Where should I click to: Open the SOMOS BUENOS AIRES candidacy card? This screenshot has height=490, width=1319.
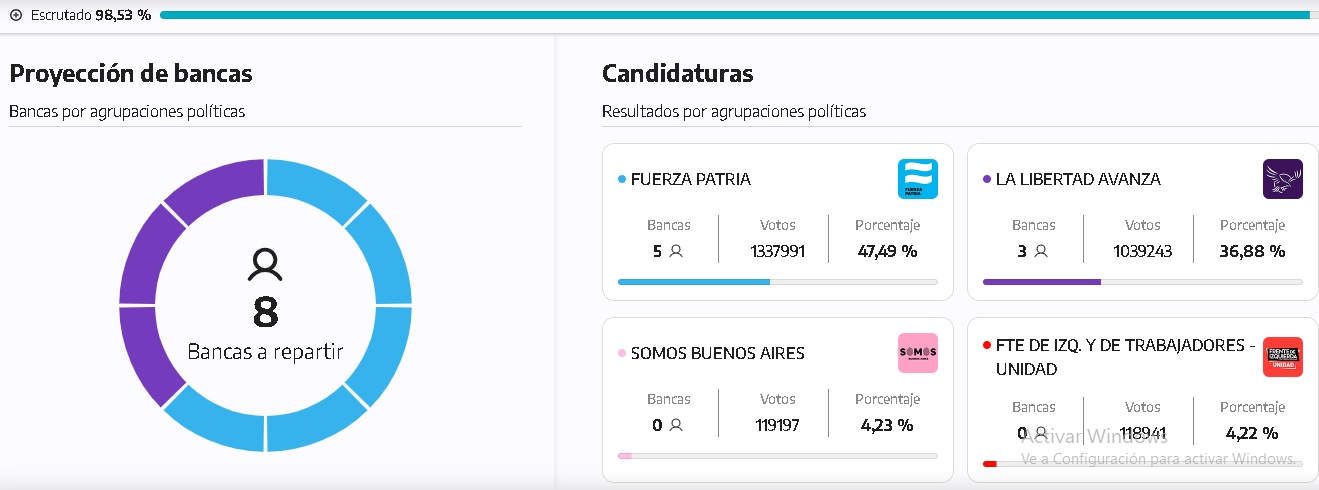(777, 400)
